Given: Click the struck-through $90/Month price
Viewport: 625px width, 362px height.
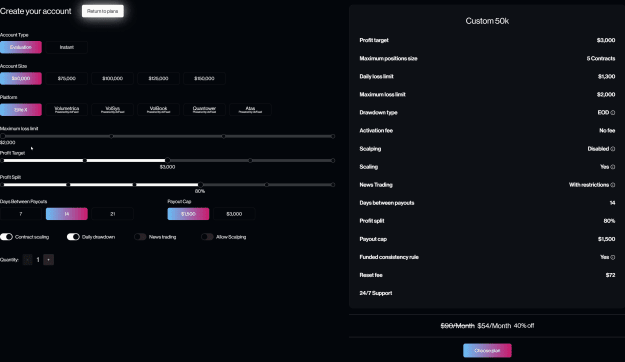Looking at the screenshot, I should (x=457, y=326).
